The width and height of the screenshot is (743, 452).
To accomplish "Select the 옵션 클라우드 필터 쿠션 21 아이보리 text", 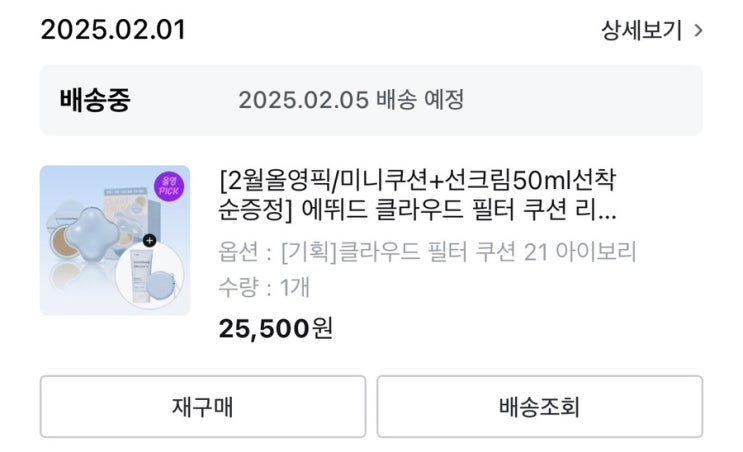I will click(427, 251).
